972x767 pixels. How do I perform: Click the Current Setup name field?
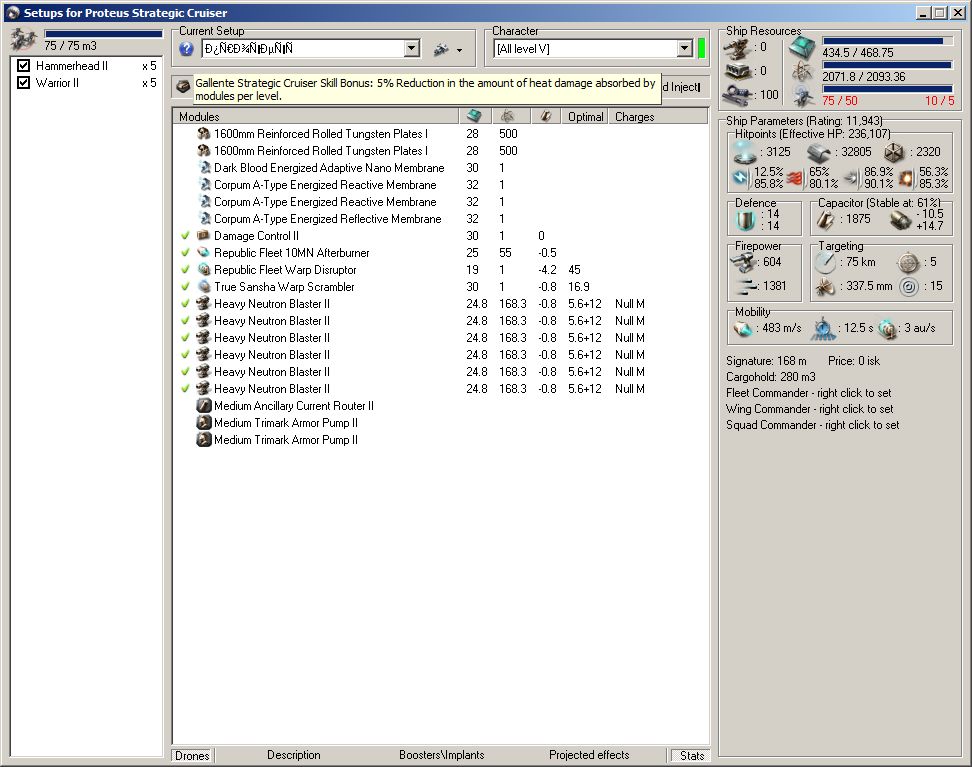(x=304, y=48)
